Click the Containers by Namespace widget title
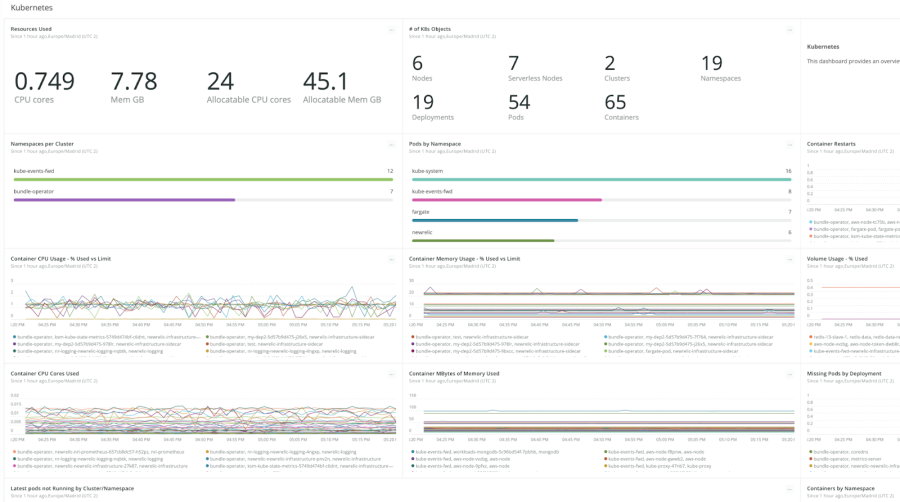Image resolution: width=900 pixels, height=502 pixels. pyautogui.click(x=841, y=488)
